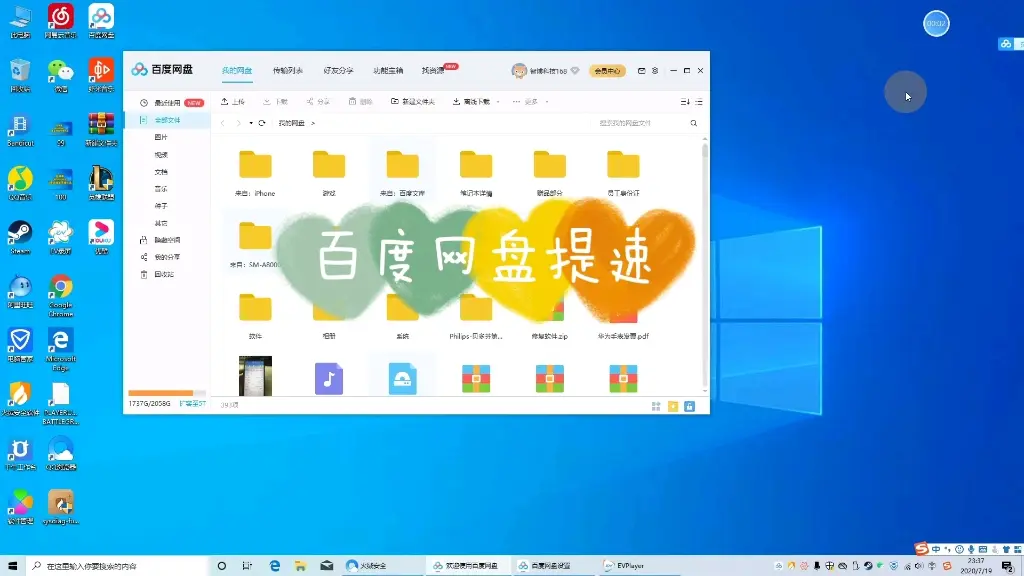Screen dimensions: 1024x576
Task: Open the mail icon in Netdisk title bar
Action: point(641,71)
